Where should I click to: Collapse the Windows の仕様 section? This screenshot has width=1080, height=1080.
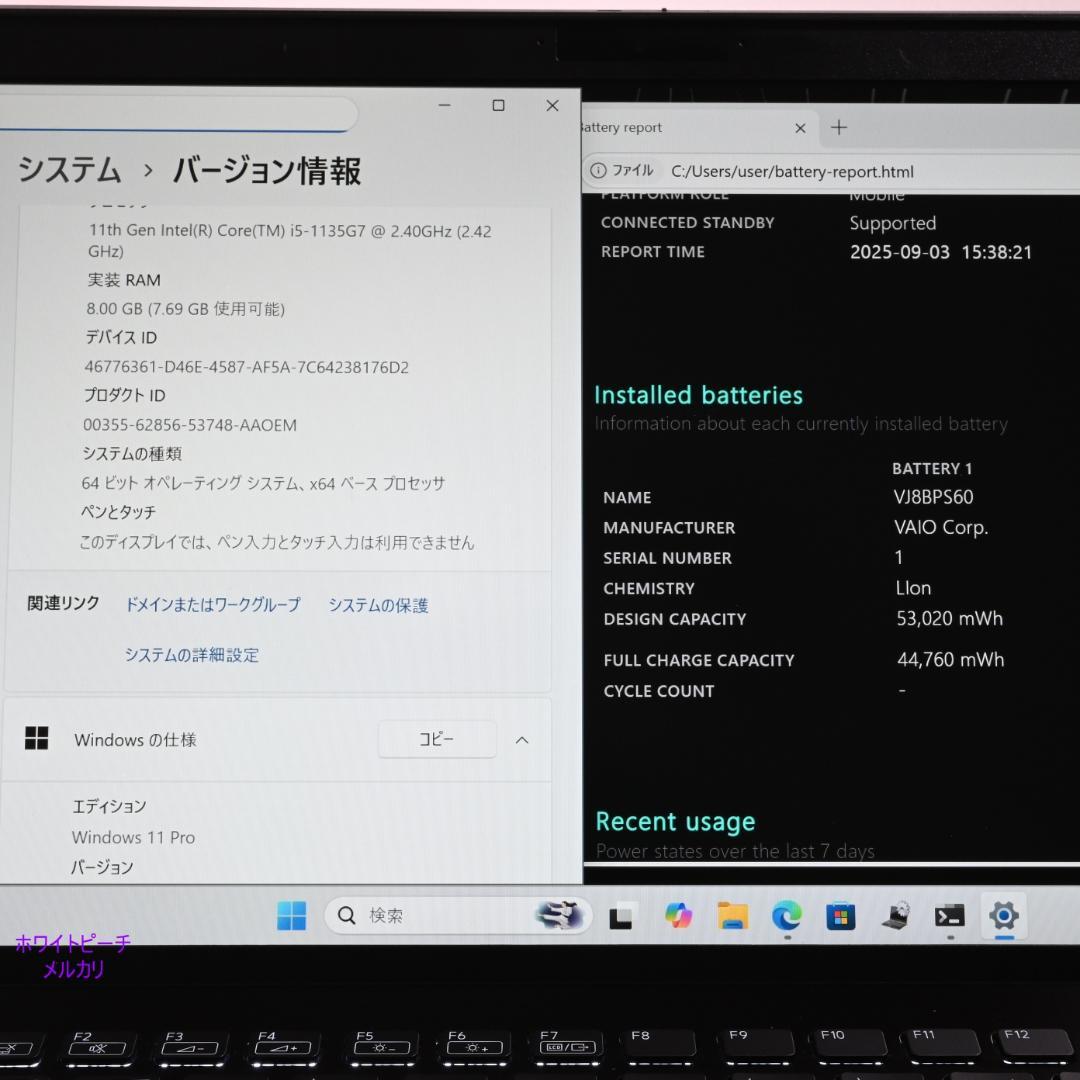(x=521, y=739)
